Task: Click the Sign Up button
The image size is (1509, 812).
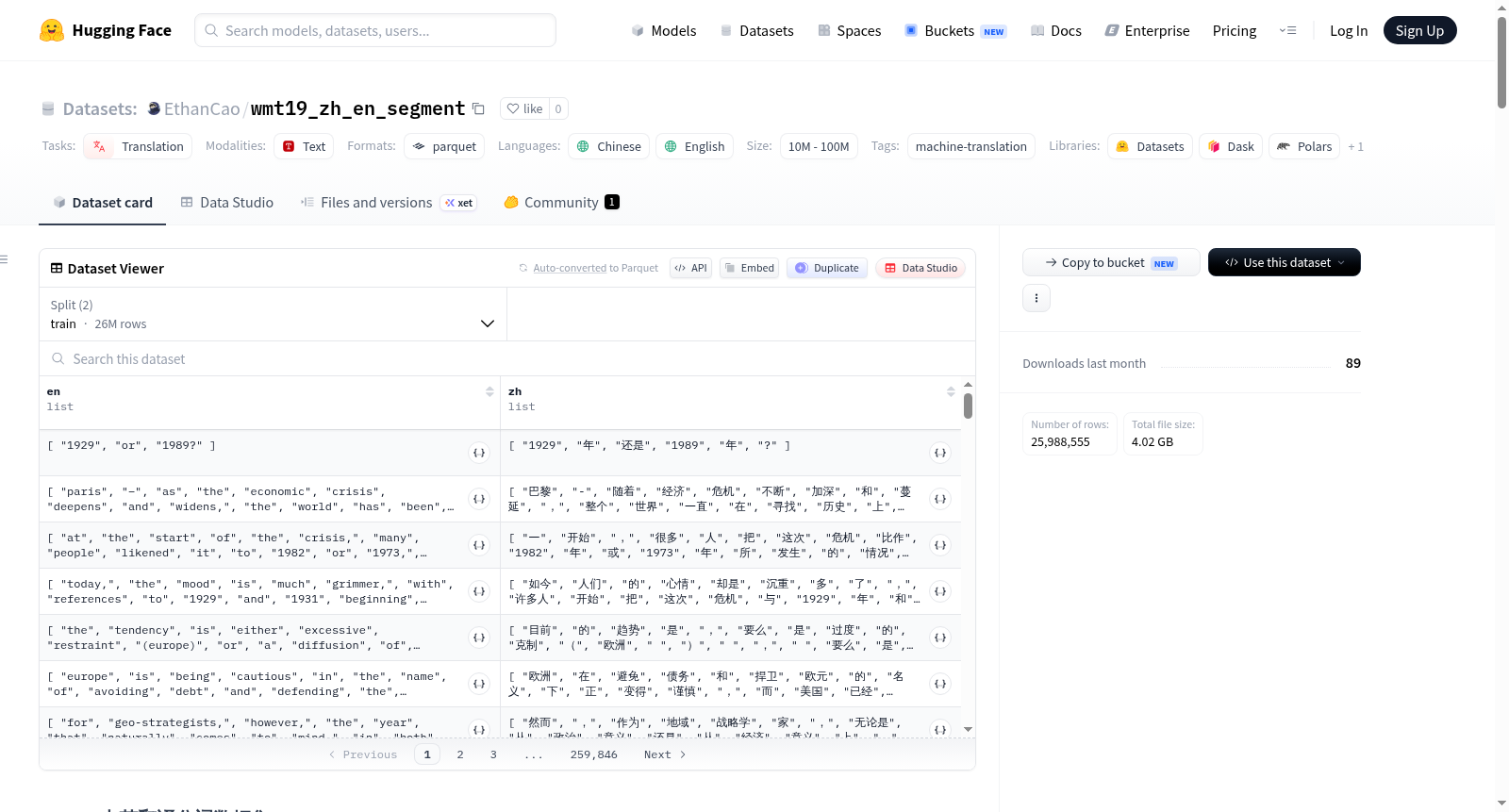Action: [x=1419, y=30]
